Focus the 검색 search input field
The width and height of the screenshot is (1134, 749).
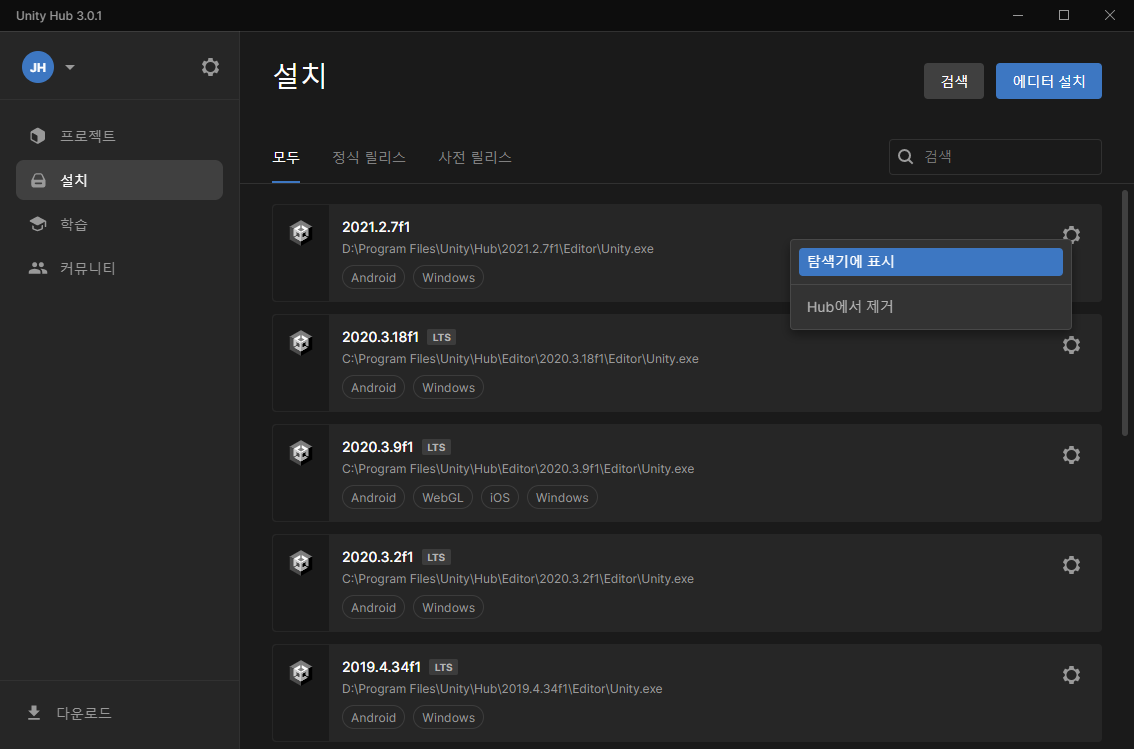click(995, 157)
